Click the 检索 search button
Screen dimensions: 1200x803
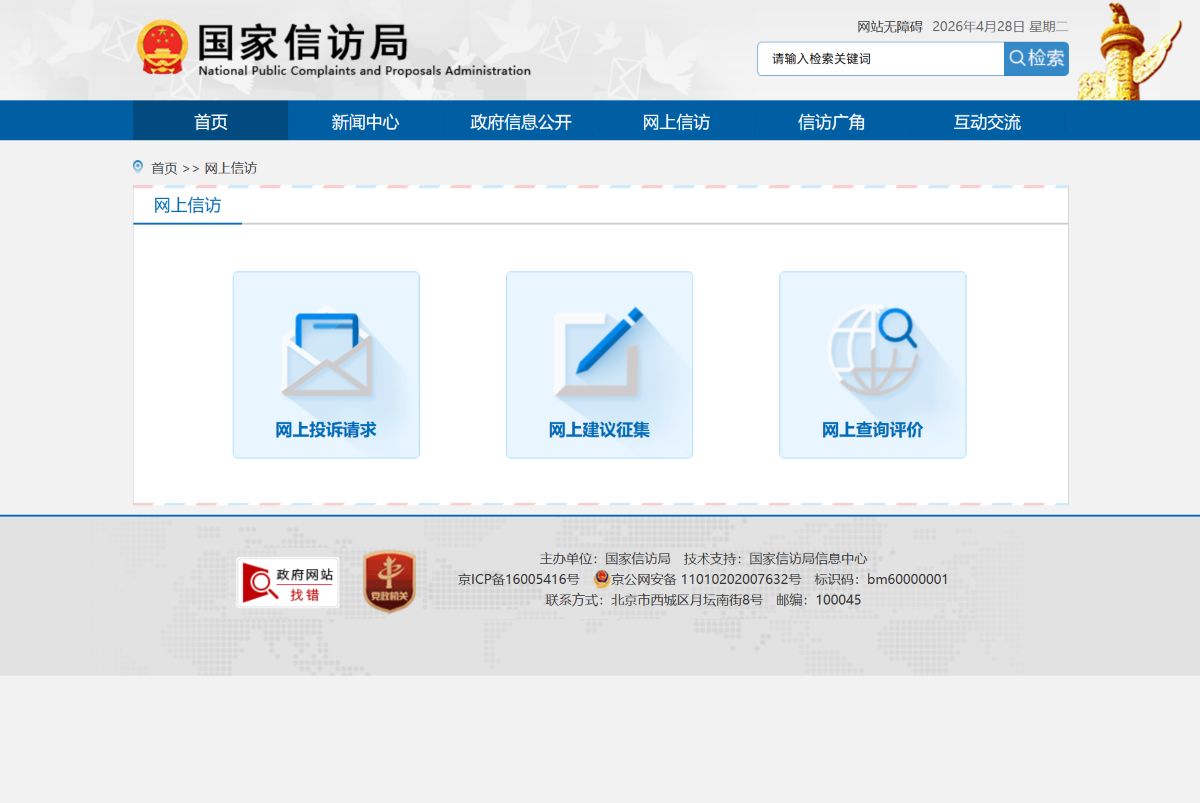(1036, 58)
